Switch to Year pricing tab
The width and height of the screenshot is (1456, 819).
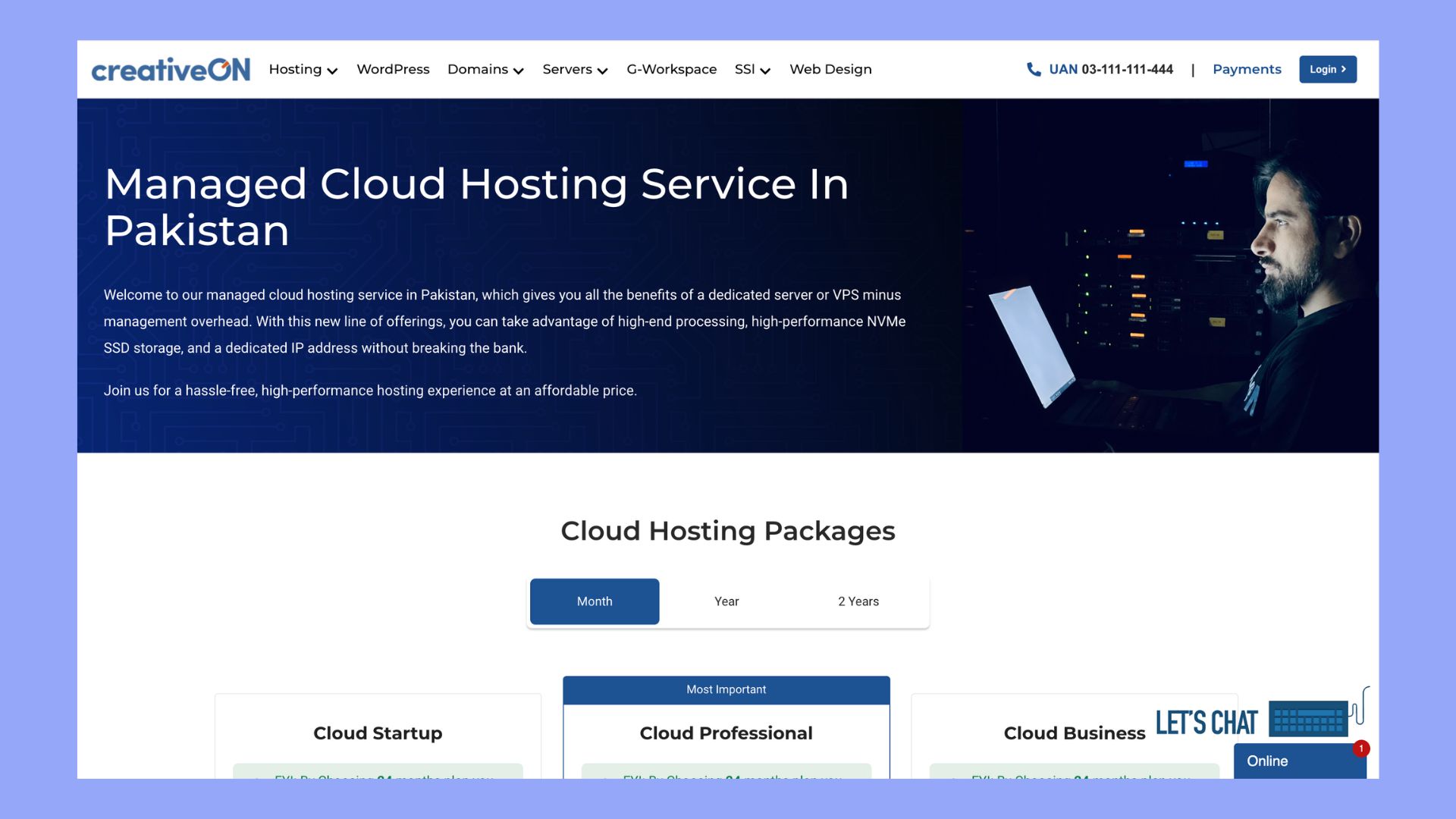pyautogui.click(x=726, y=601)
